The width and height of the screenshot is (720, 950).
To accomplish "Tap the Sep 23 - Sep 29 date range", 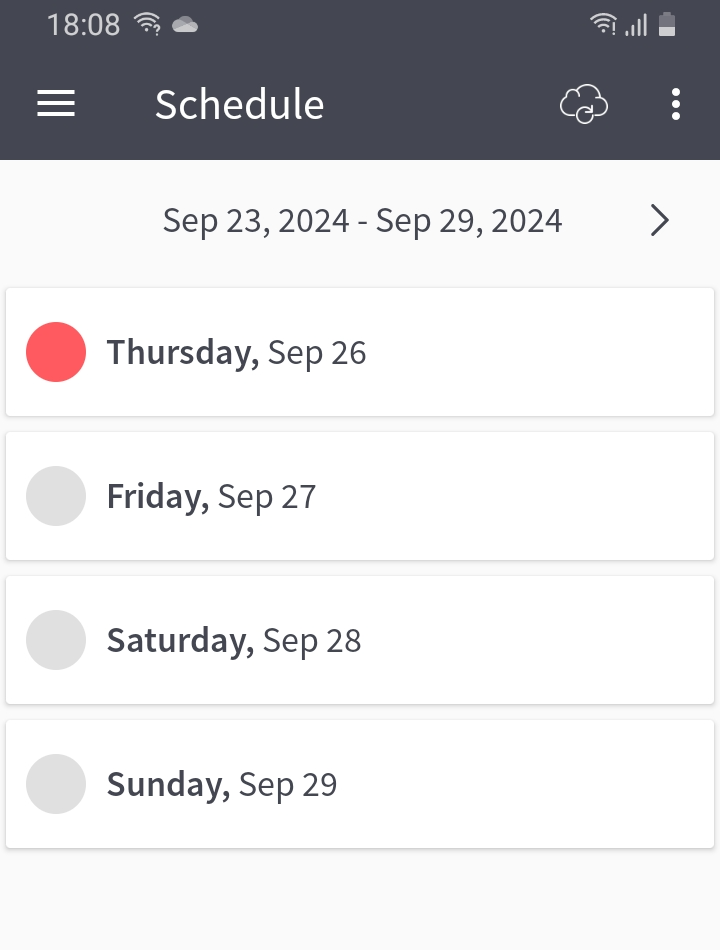I will (x=362, y=220).
